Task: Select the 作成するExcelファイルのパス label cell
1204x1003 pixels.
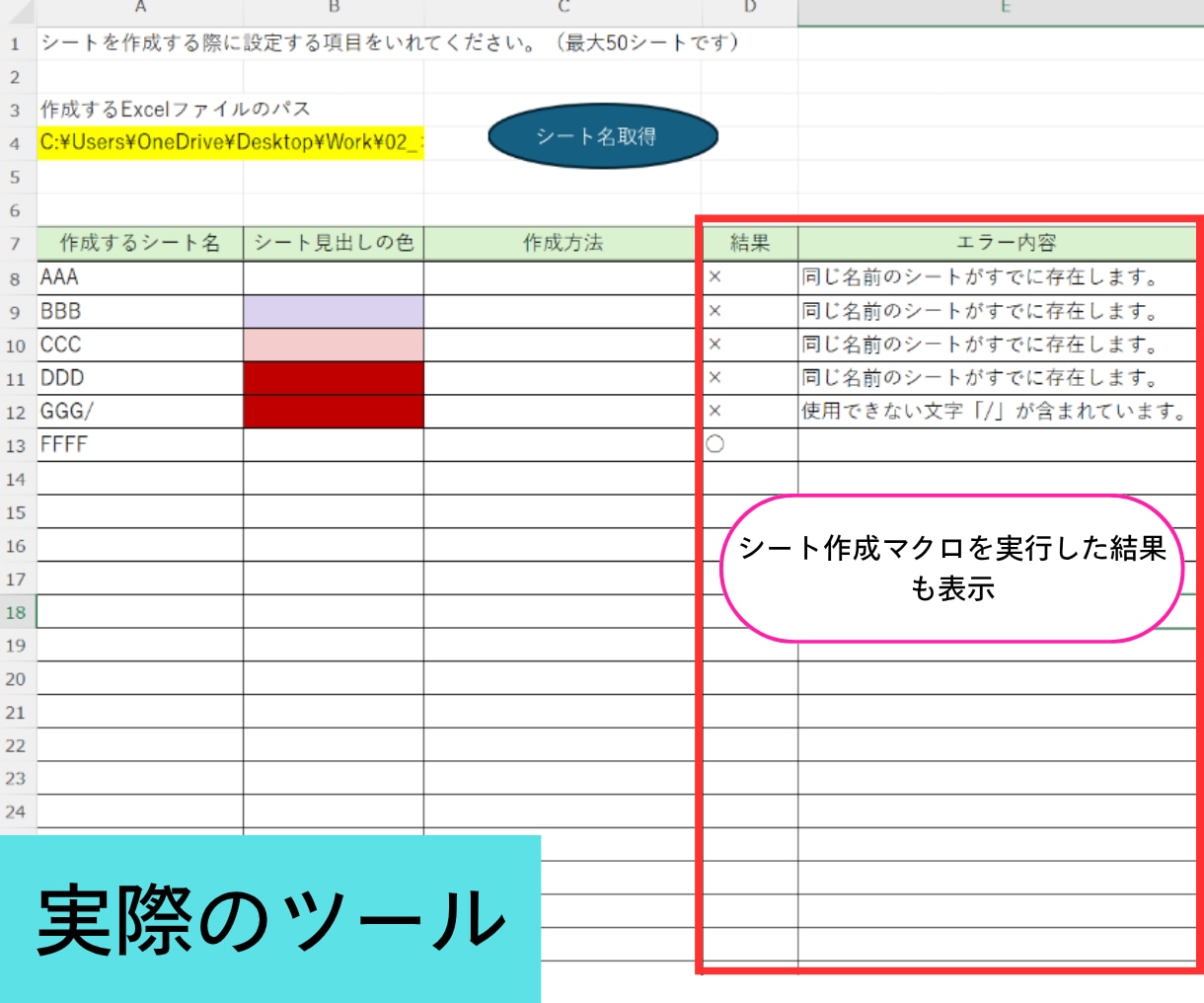Action: tap(140, 109)
